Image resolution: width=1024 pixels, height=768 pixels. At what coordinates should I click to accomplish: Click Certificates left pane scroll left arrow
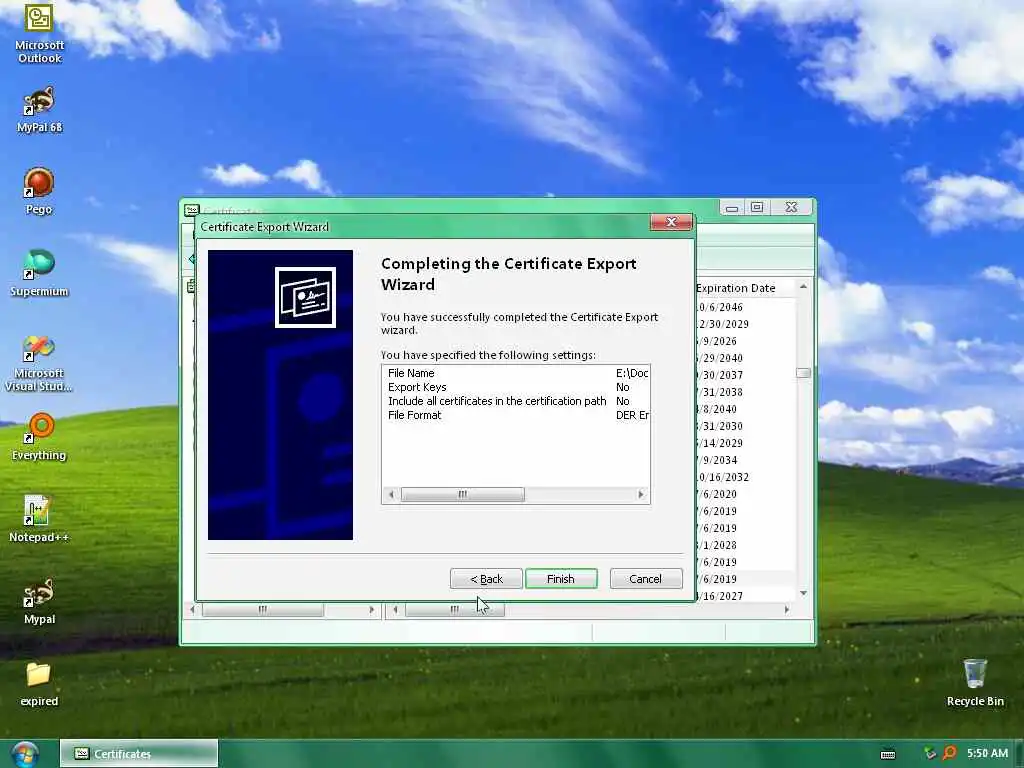(192, 609)
